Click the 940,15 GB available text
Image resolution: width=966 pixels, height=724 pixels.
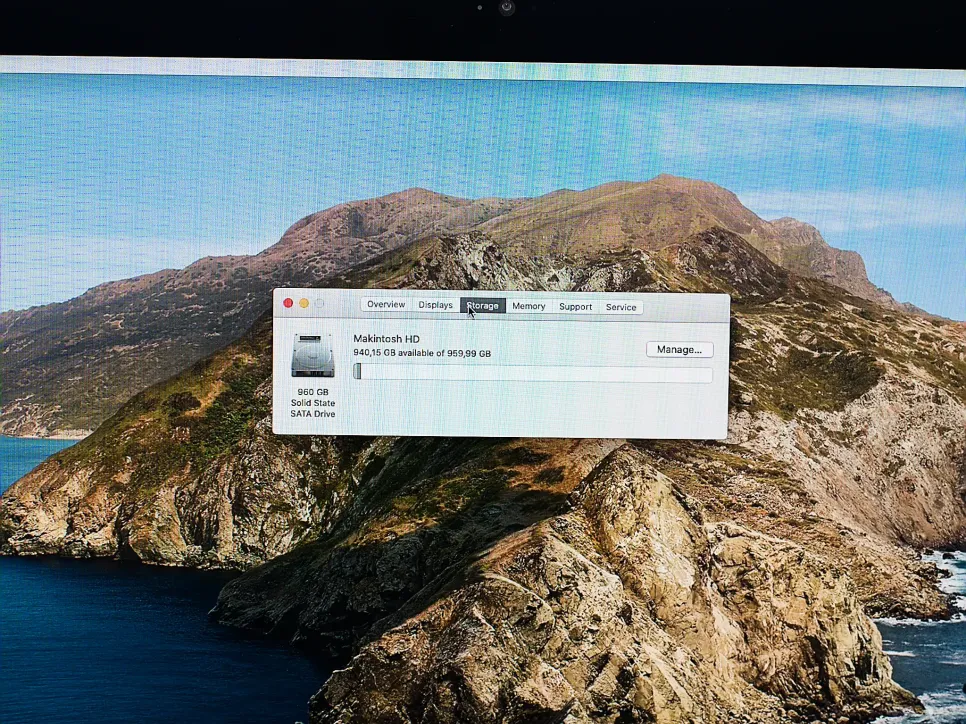point(422,353)
